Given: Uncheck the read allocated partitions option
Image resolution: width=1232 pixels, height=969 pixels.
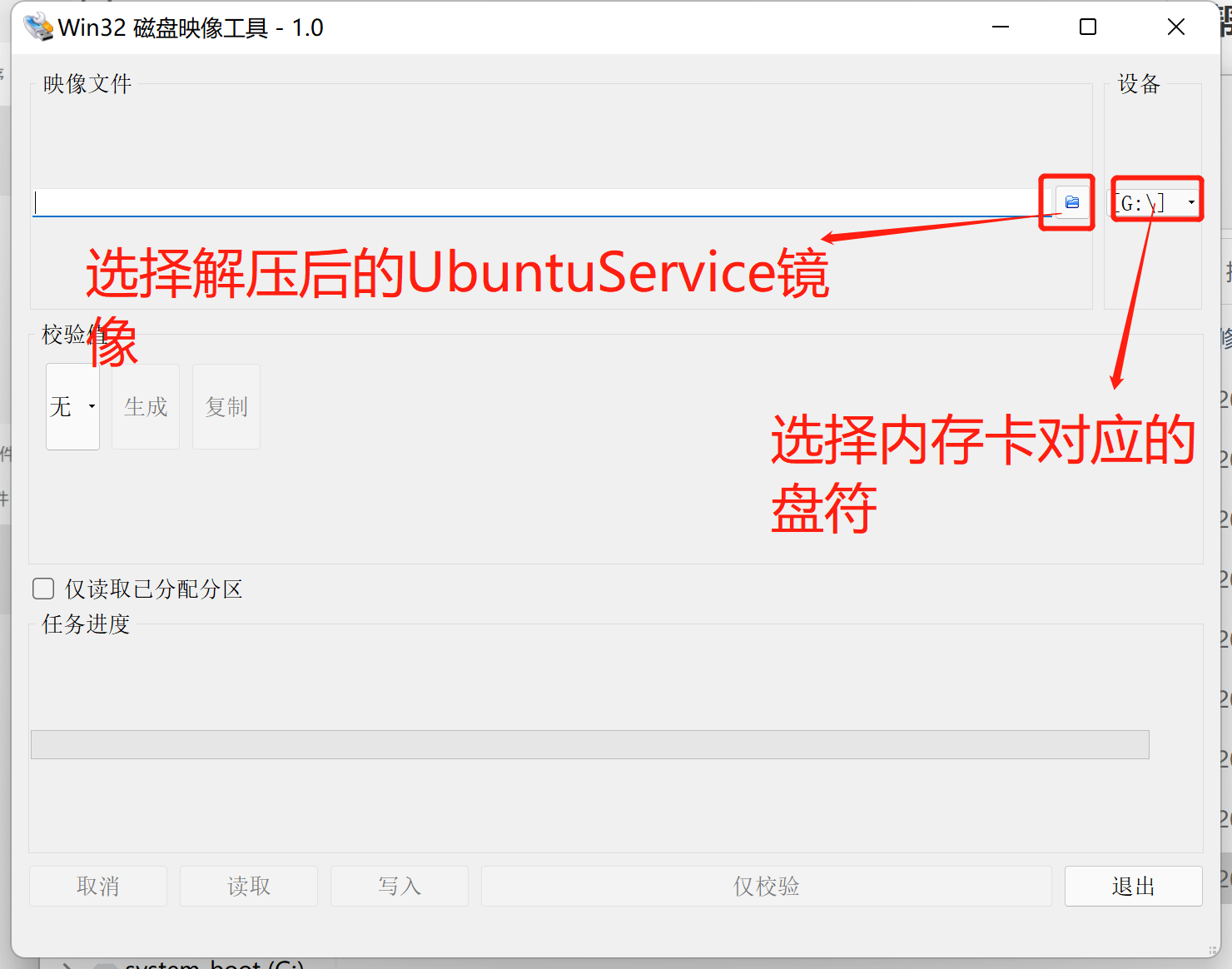Looking at the screenshot, I should (42, 589).
